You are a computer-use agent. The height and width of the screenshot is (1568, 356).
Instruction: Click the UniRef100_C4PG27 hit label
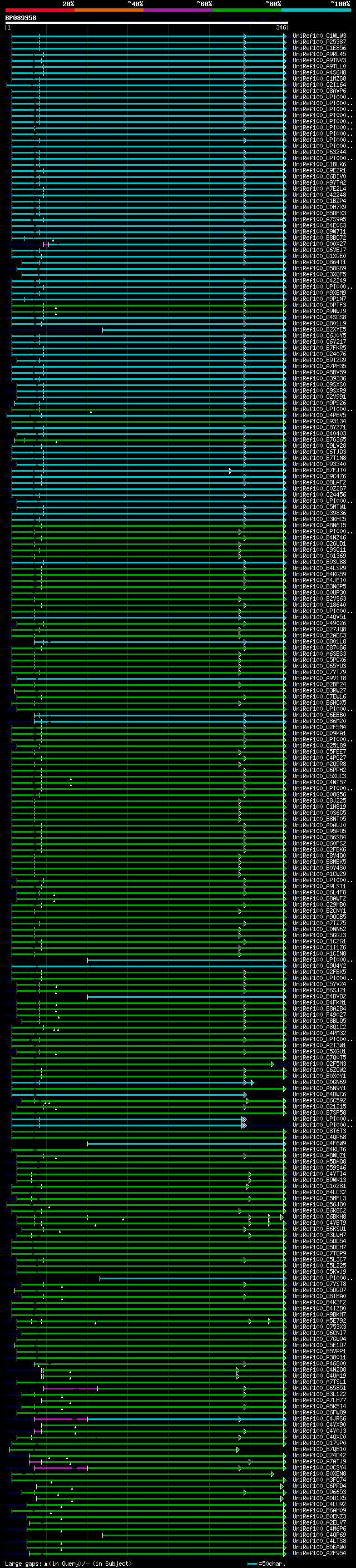click(x=319, y=758)
